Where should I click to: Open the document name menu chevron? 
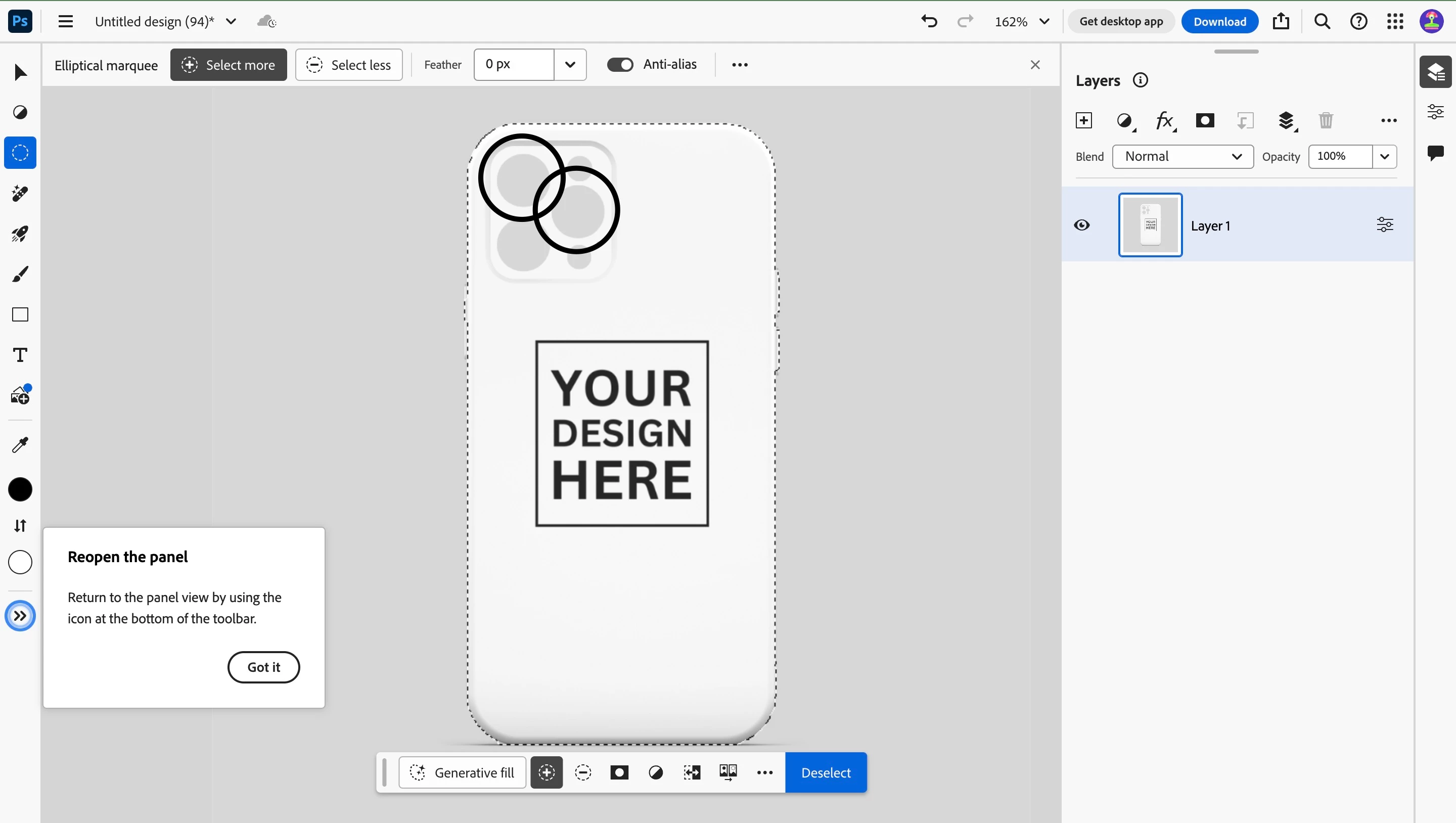tap(231, 21)
